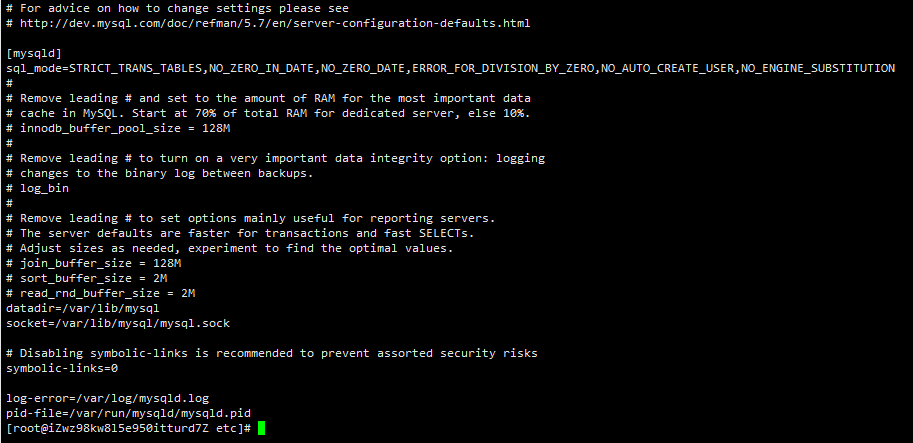Click the 'Disabling symbolic-links' comment line
The height and width of the screenshot is (443, 913).
(x=272, y=353)
